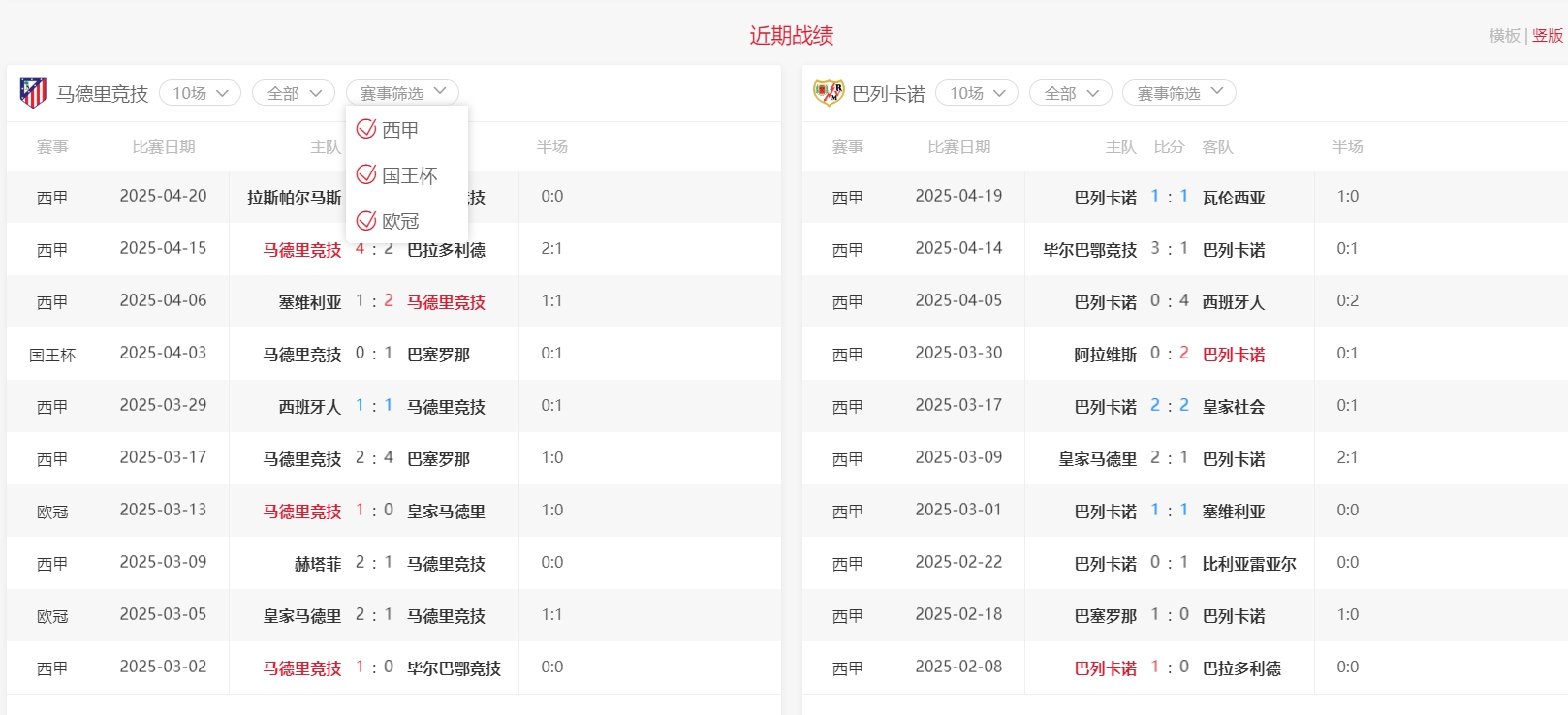This screenshot has height=715, width=1568.
Task: Expand the 全部 dropdown for 巴列卡诺
Action: [x=1070, y=93]
